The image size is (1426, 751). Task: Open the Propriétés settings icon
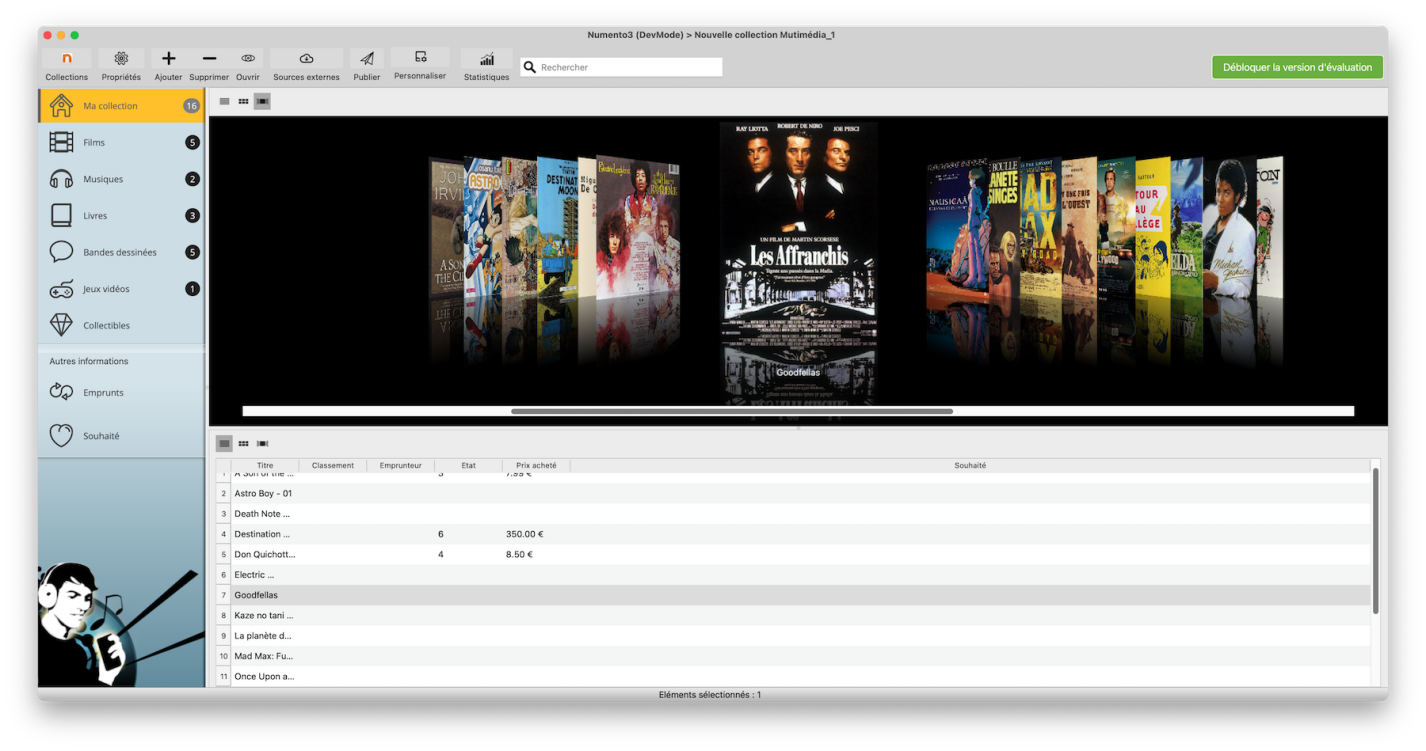point(121,59)
